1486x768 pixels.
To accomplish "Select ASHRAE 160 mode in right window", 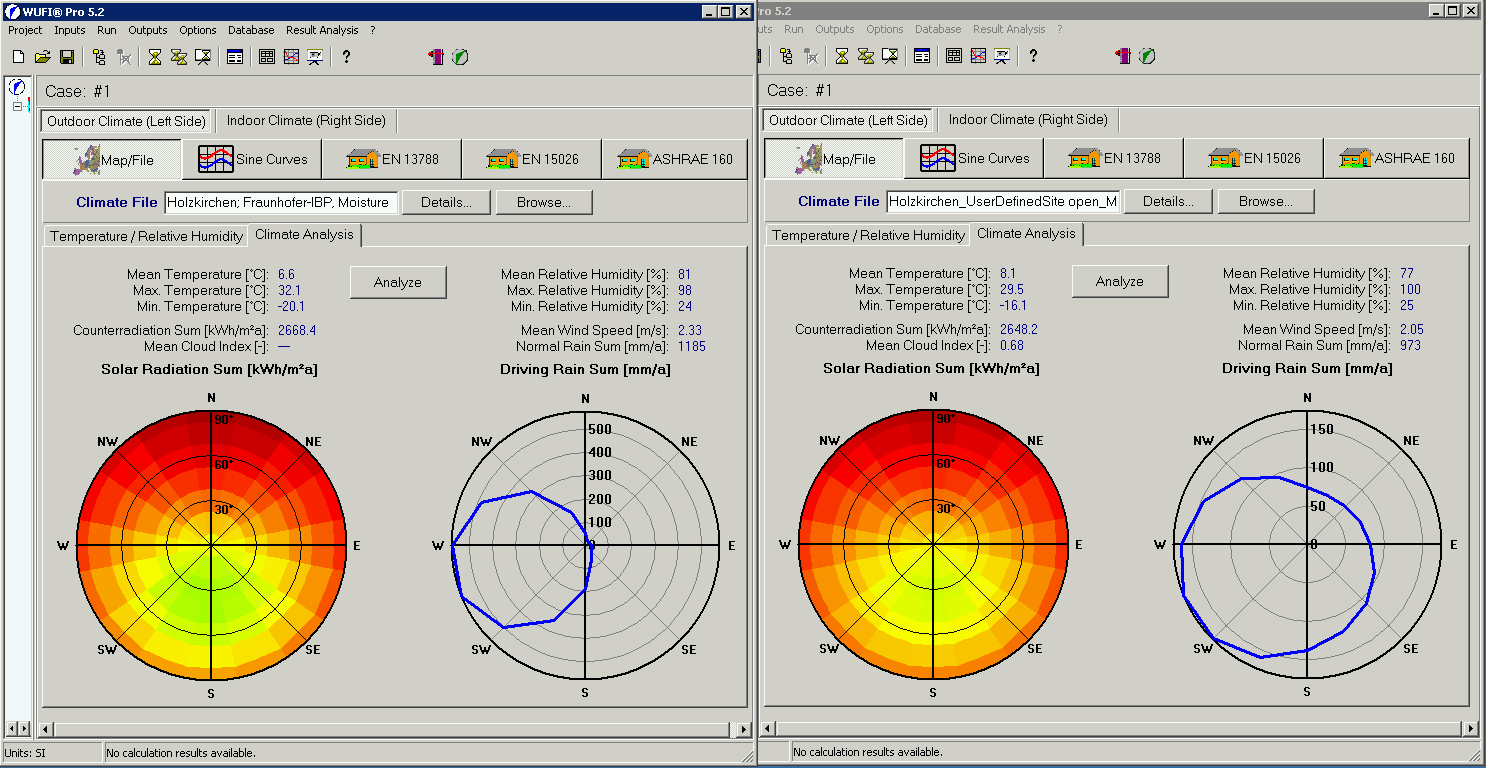I will pyautogui.click(x=1399, y=158).
